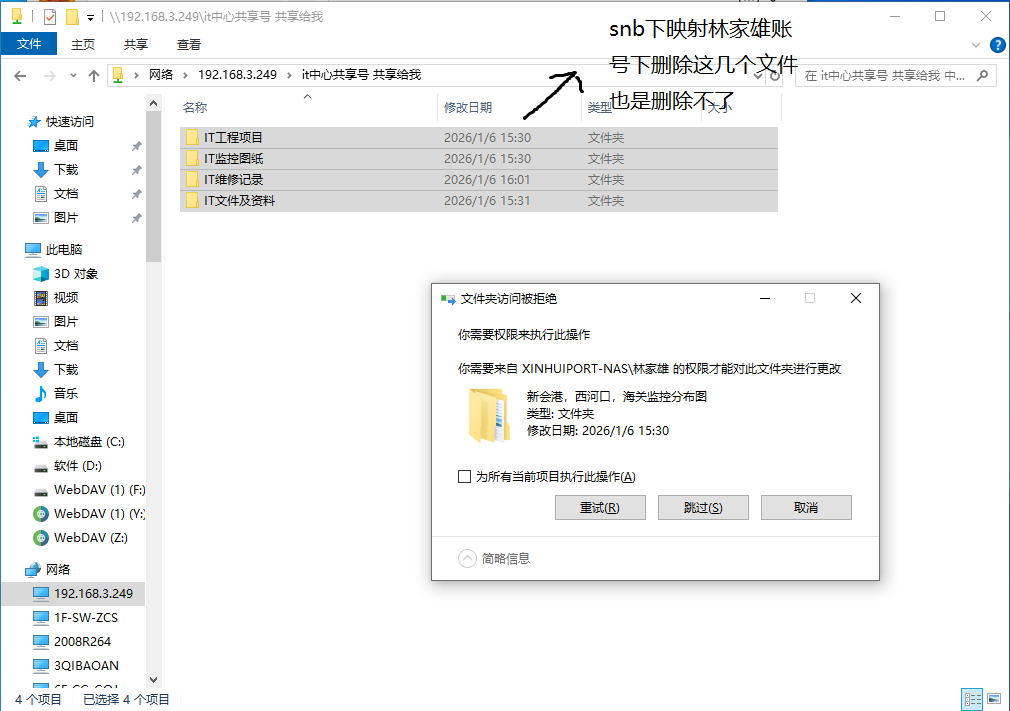Image resolution: width=1010 pixels, height=711 pixels.
Task: Sort by 修改日期 column header
Action: 468,108
